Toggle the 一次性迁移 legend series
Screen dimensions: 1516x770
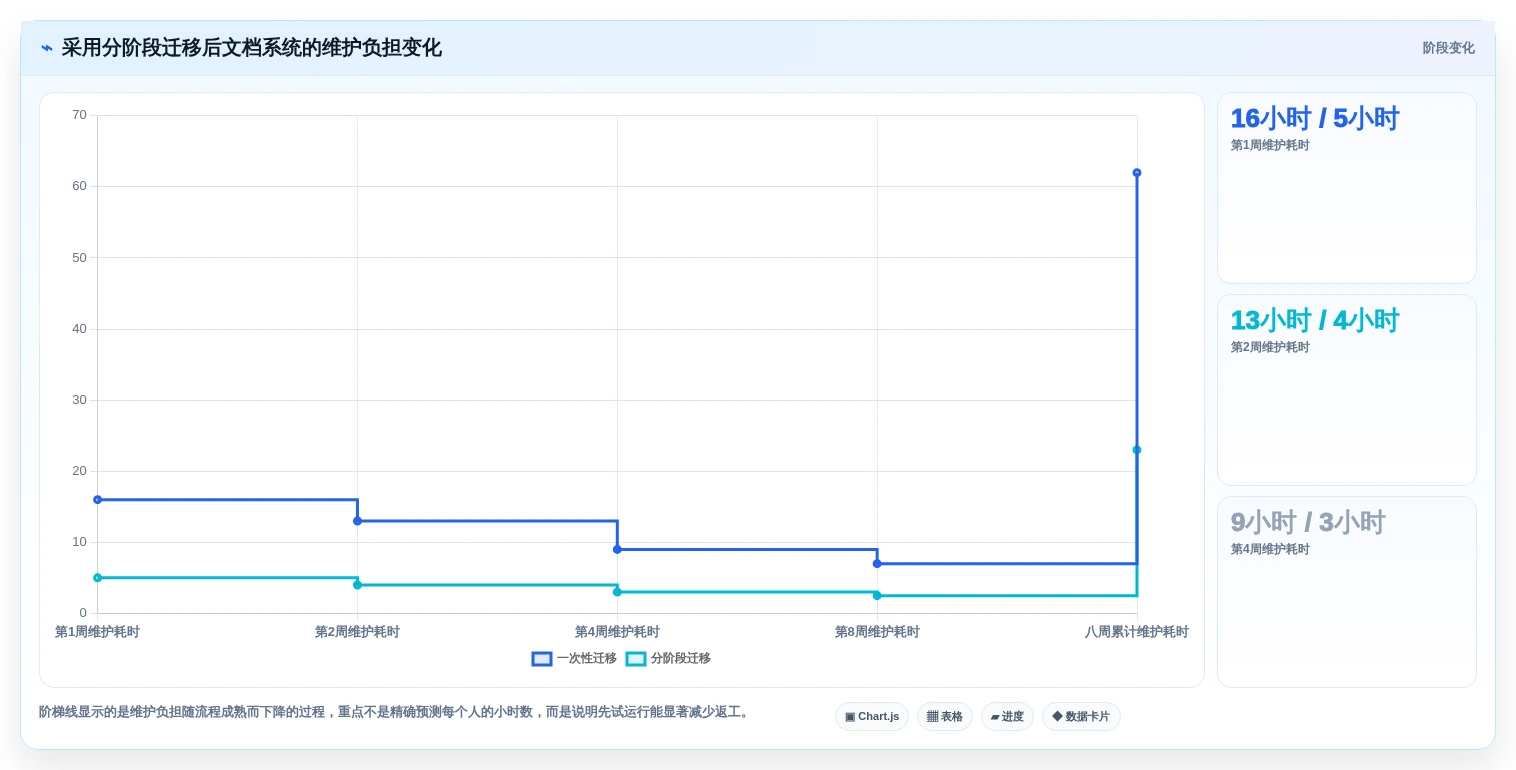(x=574, y=659)
